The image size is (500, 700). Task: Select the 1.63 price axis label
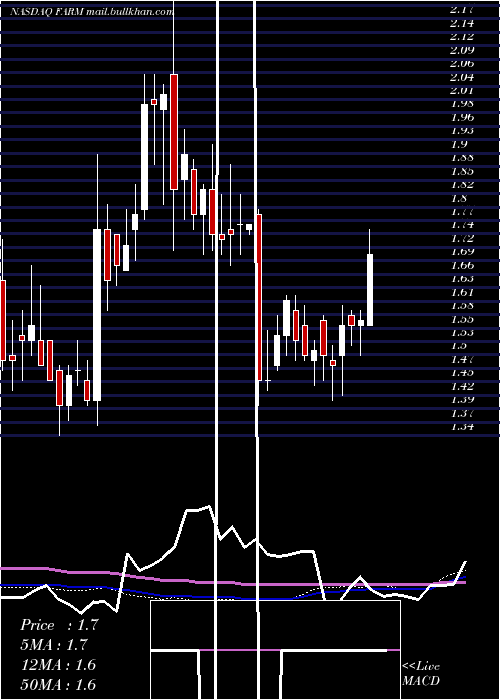click(462, 279)
